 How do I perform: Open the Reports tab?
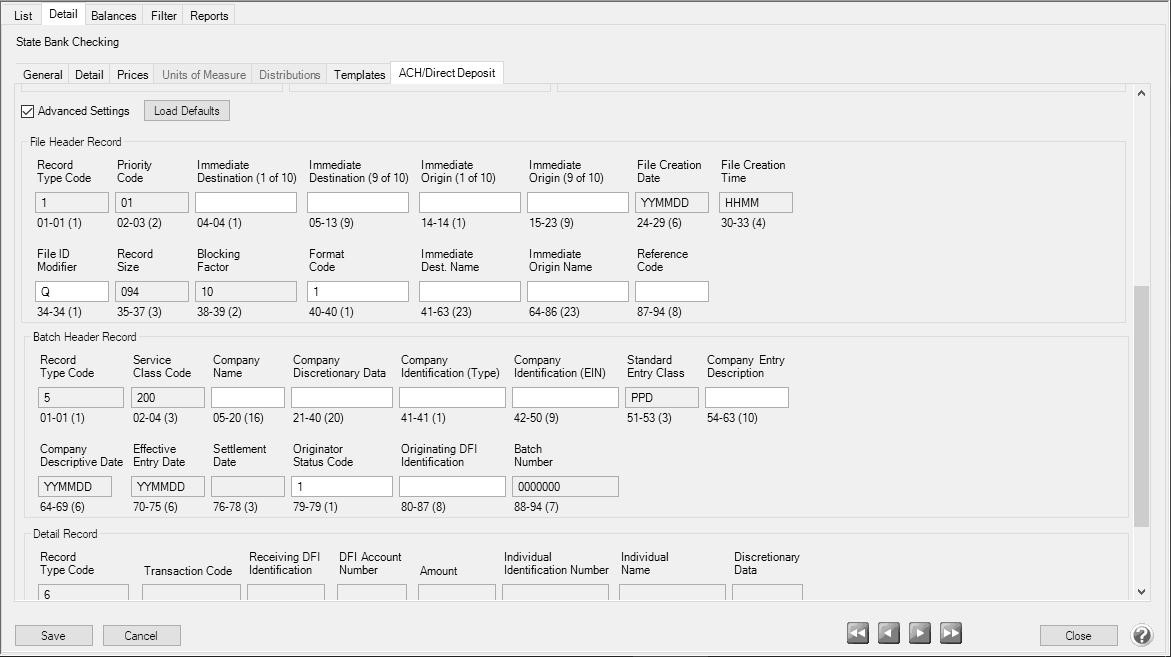[209, 15]
